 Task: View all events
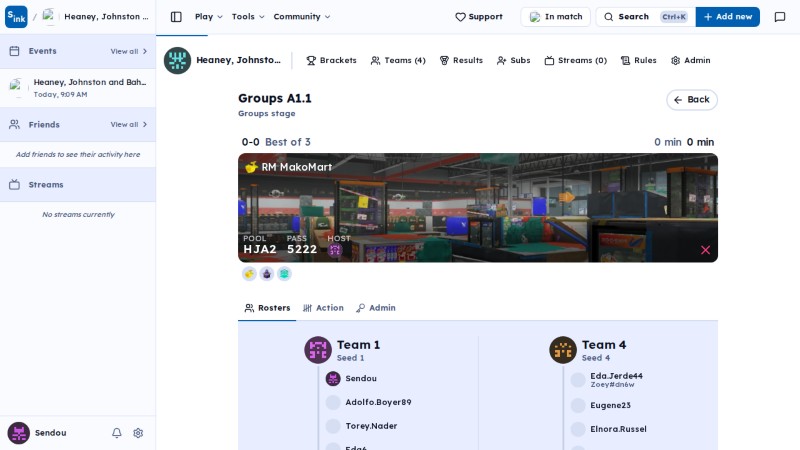(x=129, y=52)
